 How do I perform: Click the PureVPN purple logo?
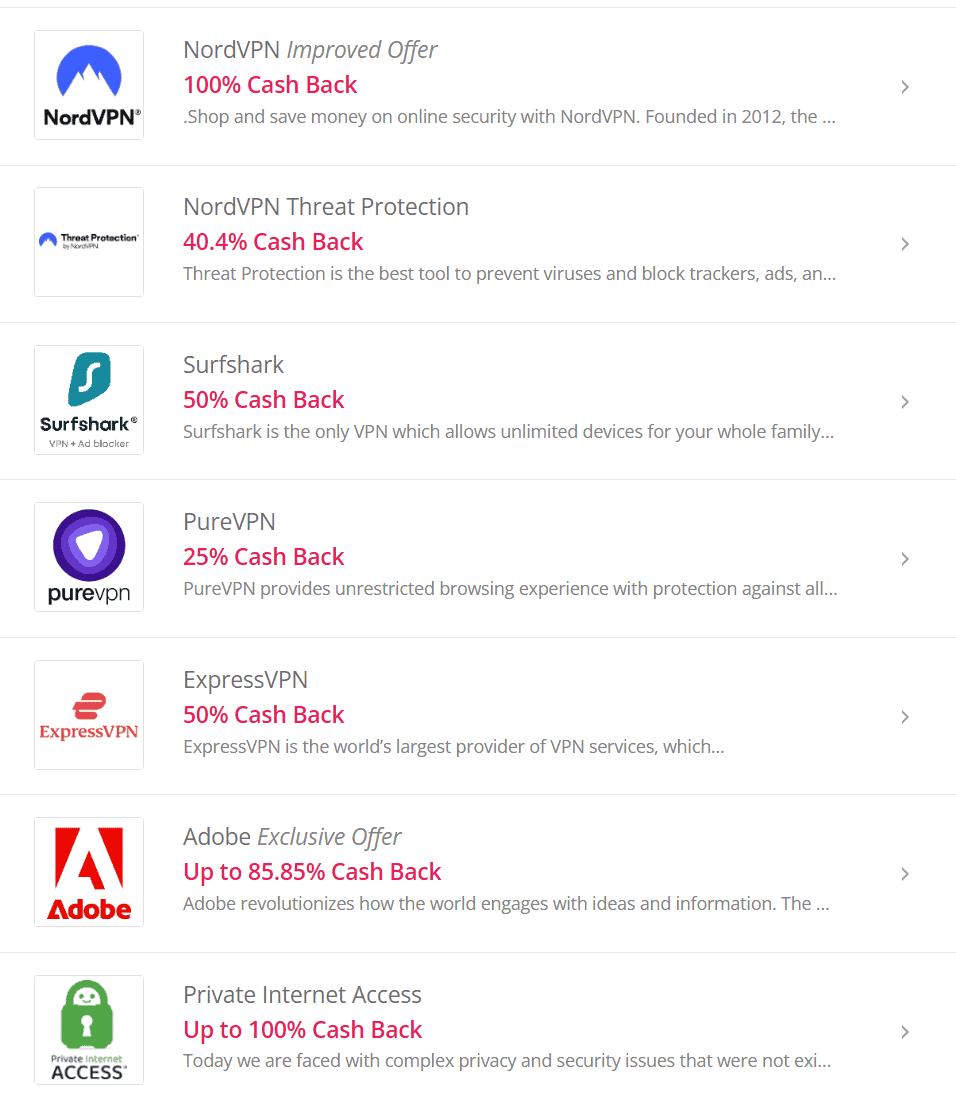[x=89, y=557]
